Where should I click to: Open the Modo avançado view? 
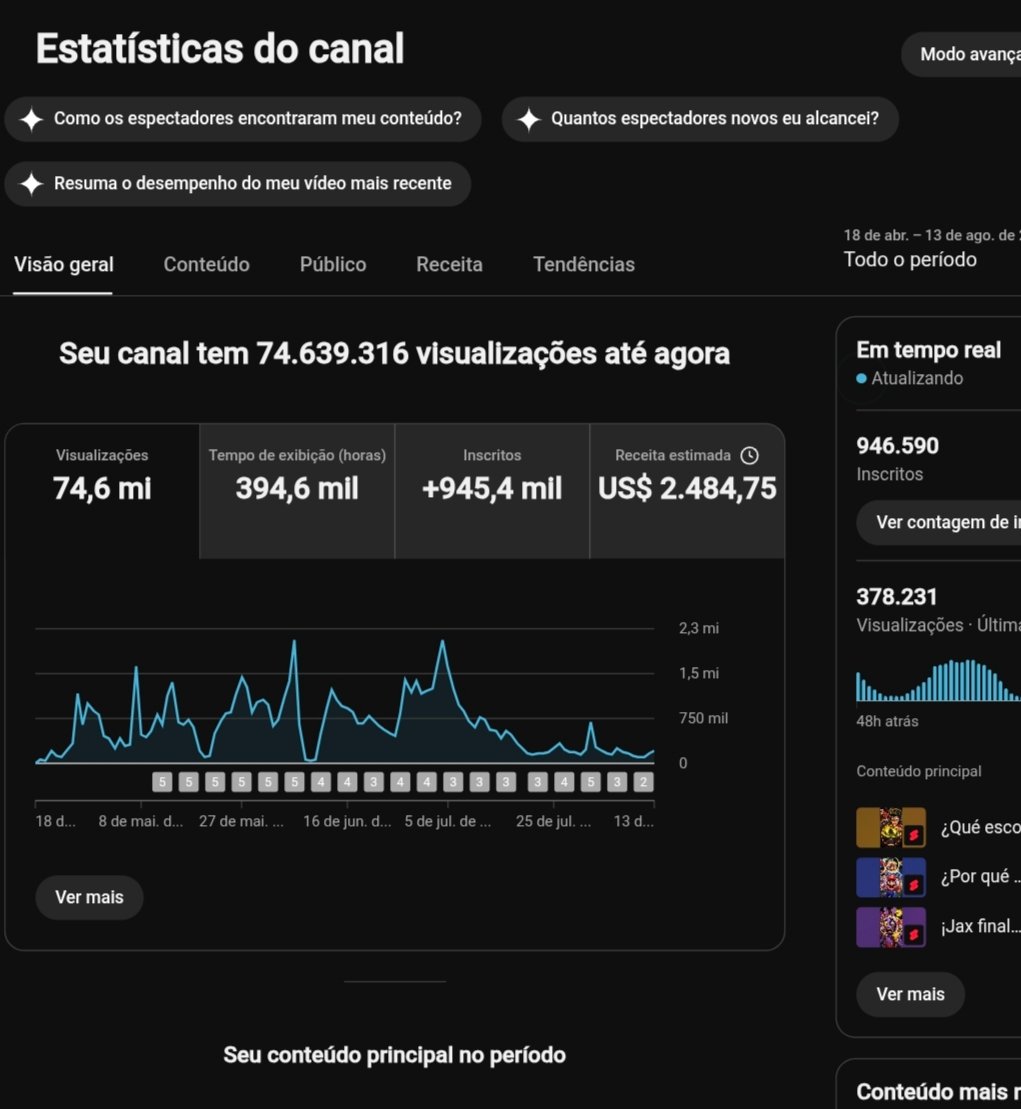click(x=962, y=54)
